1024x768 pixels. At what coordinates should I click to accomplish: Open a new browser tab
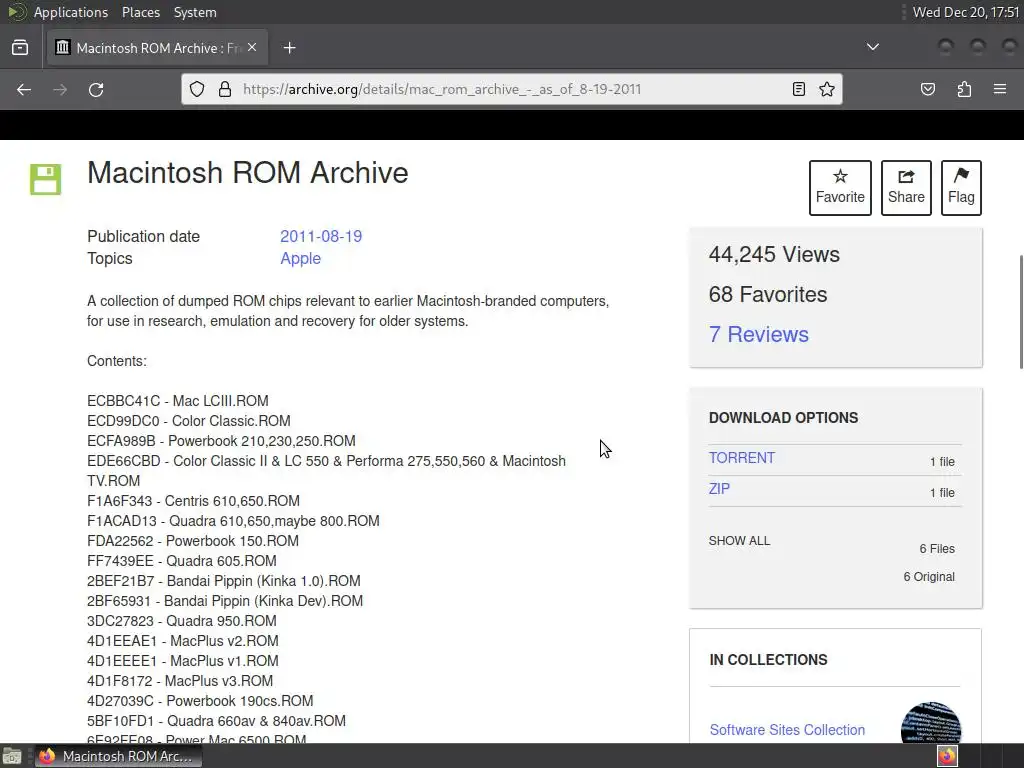[290, 48]
